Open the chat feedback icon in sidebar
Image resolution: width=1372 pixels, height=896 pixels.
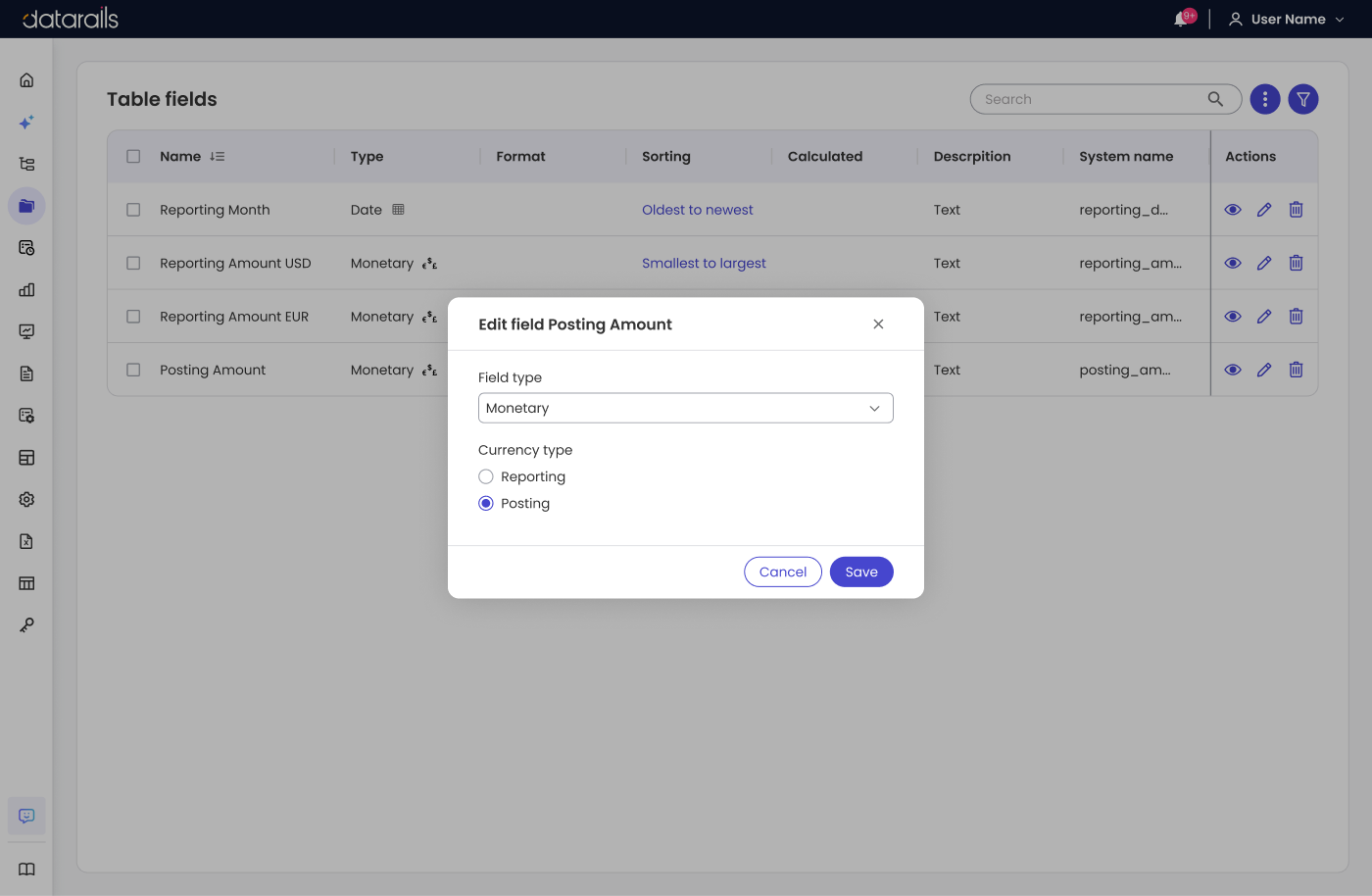pyautogui.click(x=26, y=816)
